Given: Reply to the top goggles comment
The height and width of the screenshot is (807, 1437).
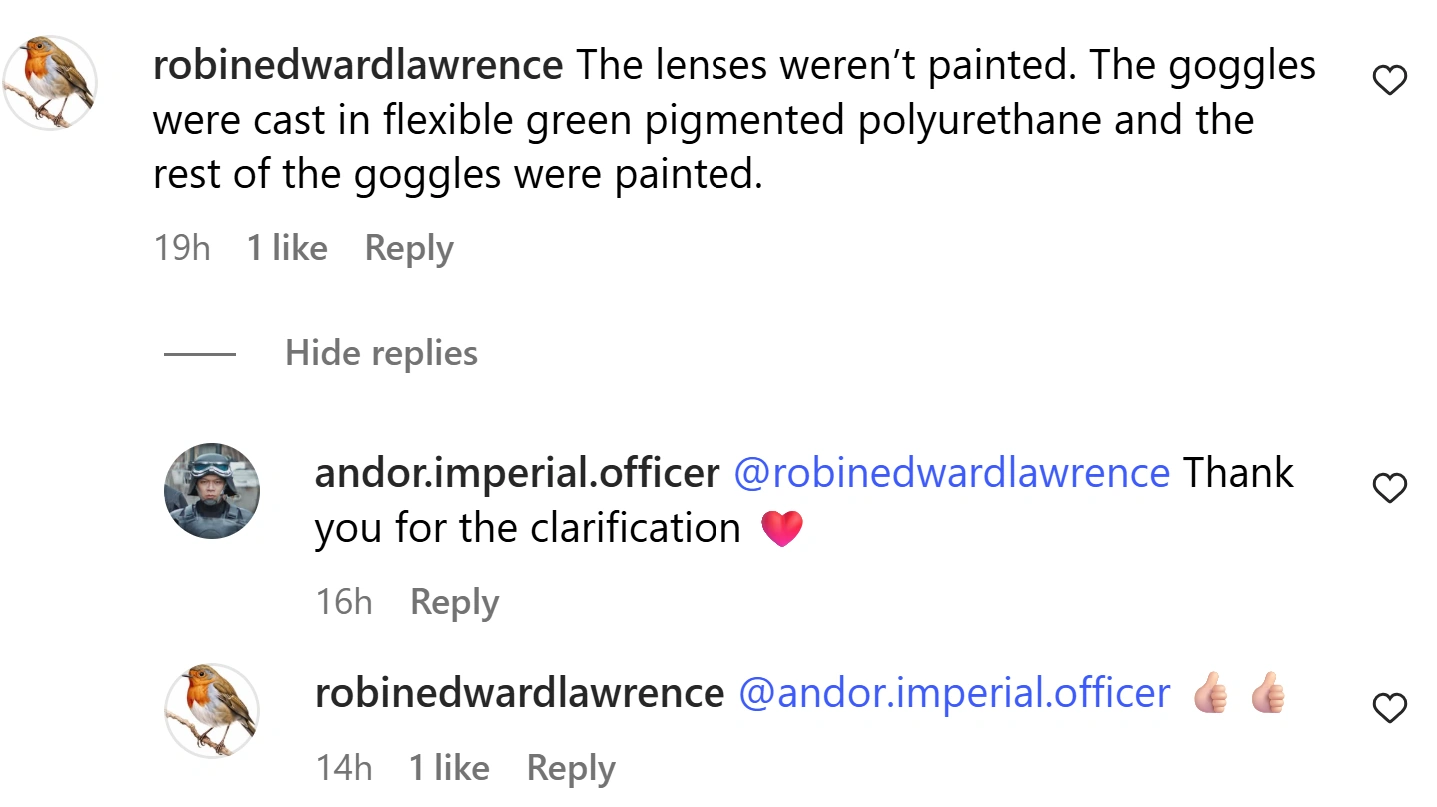Looking at the screenshot, I should (409, 248).
